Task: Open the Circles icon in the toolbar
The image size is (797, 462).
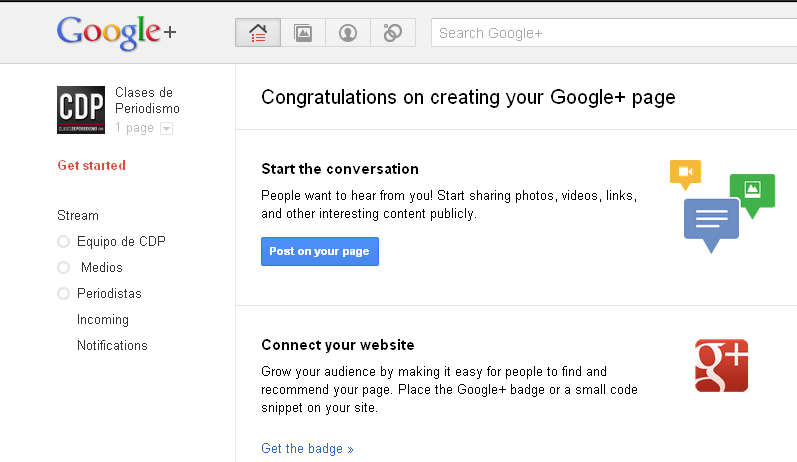Action: pyautogui.click(x=392, y=33)
